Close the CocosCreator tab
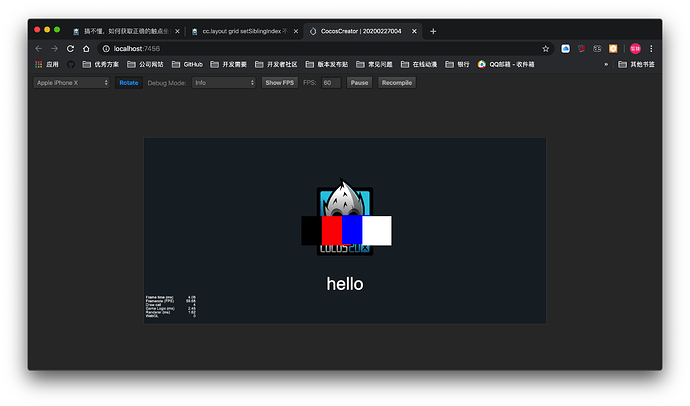Screen dimensions: 690x406 point(414,31)
